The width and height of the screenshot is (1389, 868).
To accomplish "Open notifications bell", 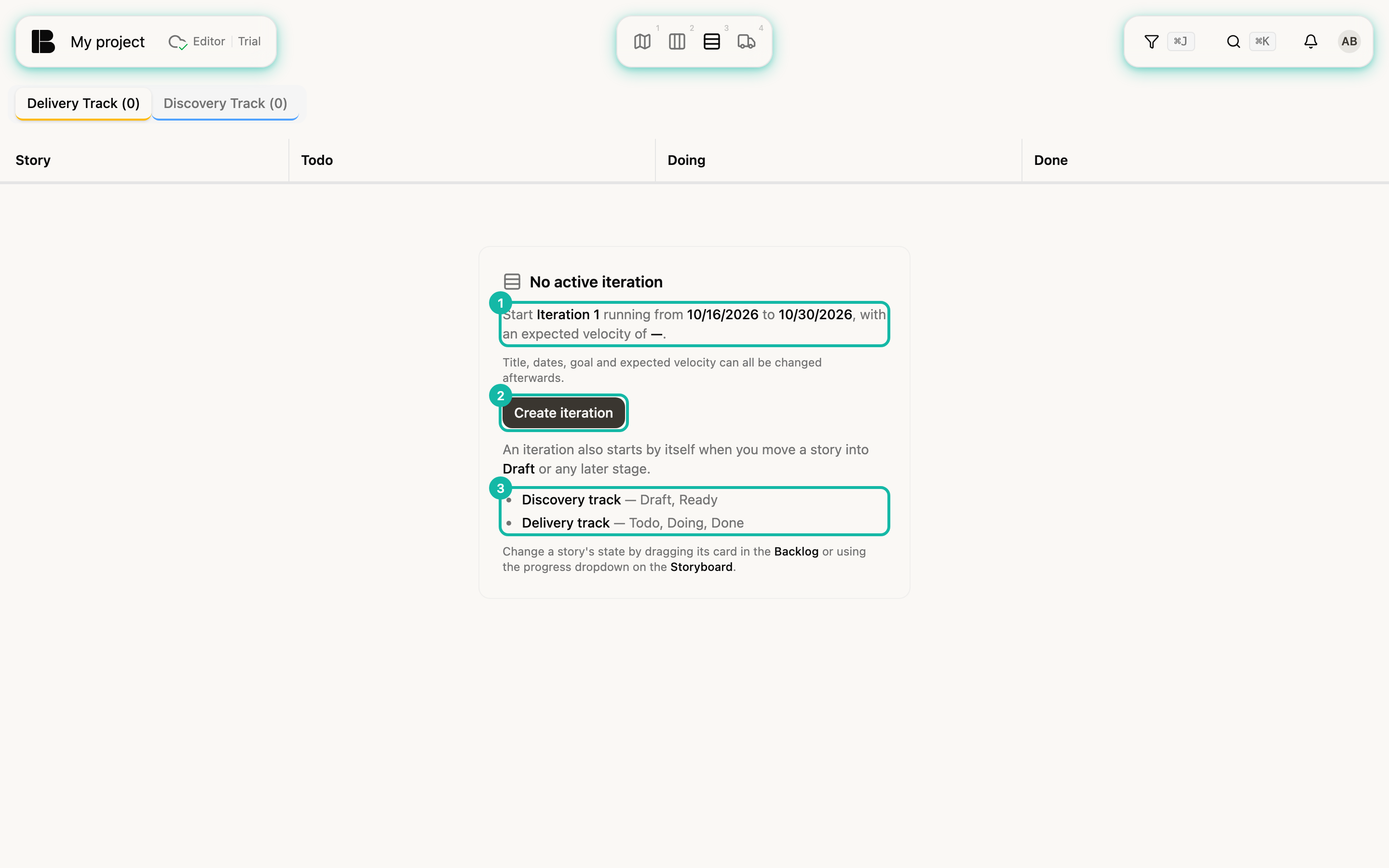I will coord(1310,41).
